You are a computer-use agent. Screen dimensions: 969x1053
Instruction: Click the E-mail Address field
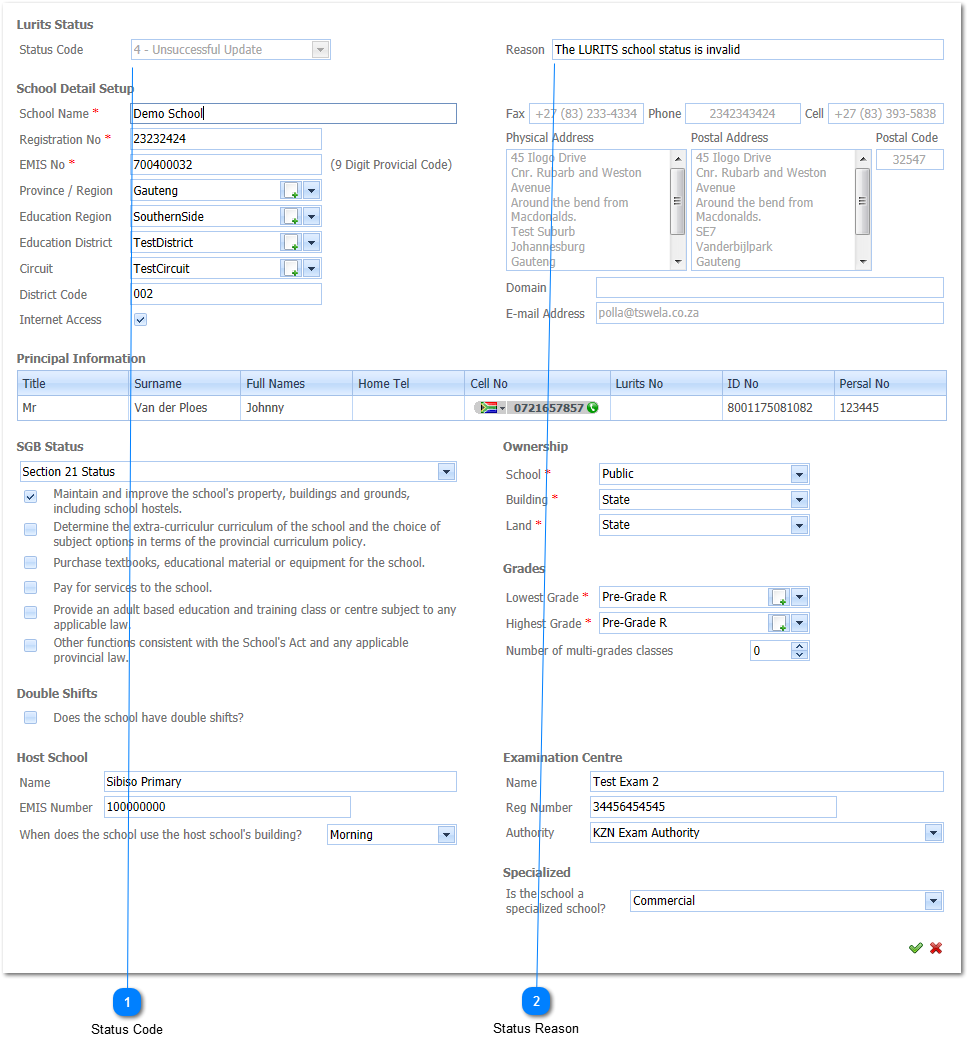(770, 313)
